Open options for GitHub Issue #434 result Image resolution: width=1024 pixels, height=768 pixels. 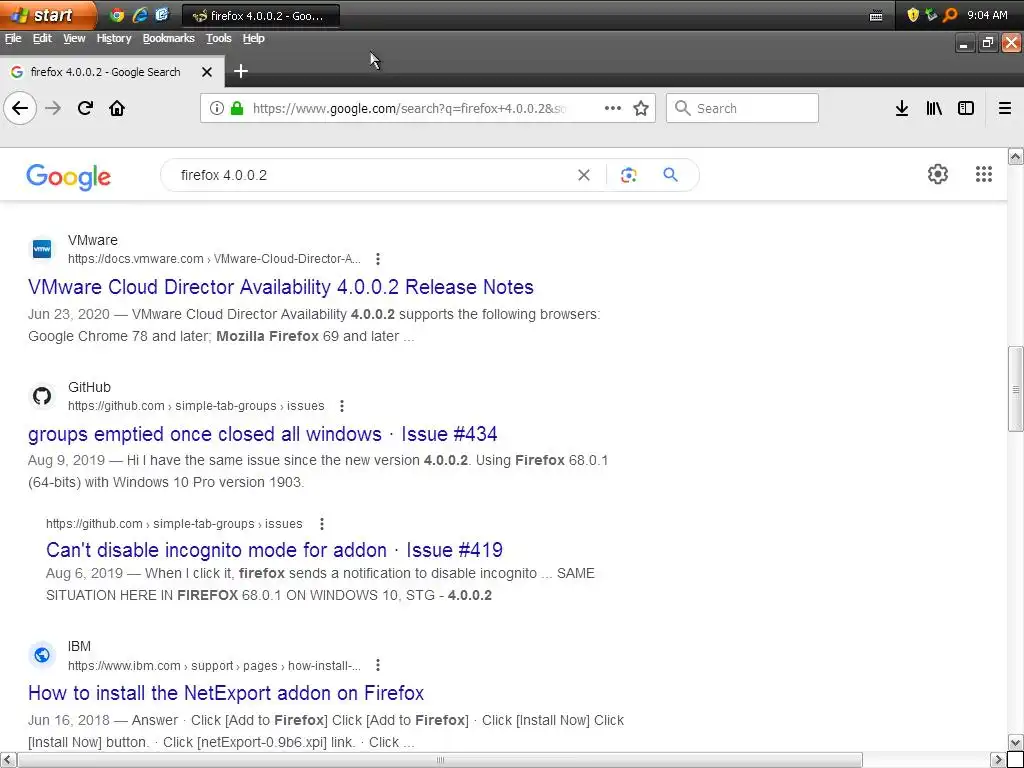(x=342, y=406)
